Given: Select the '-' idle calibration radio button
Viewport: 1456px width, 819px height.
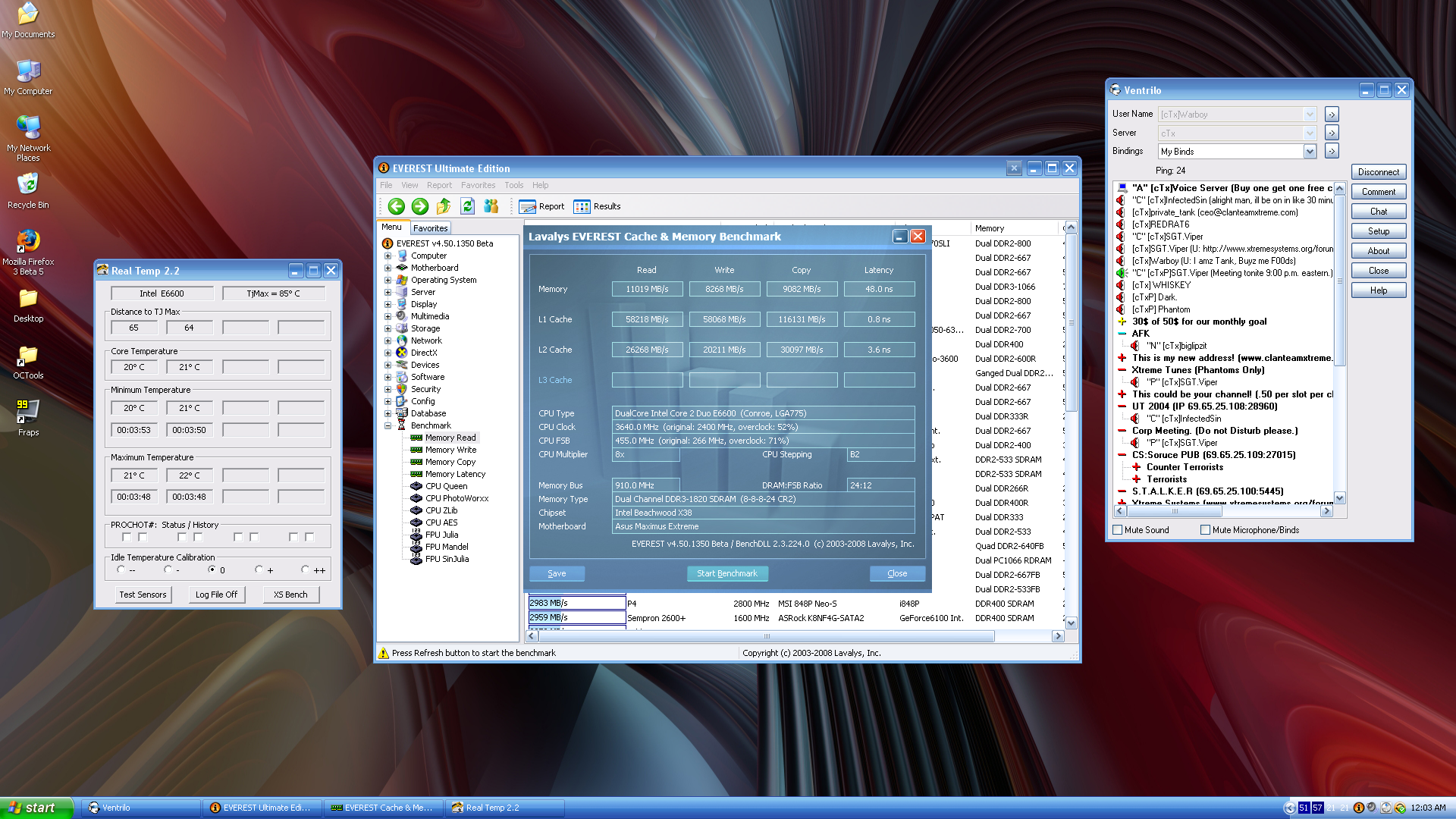Looking at the screenshot, I should [x=168, y=570].
